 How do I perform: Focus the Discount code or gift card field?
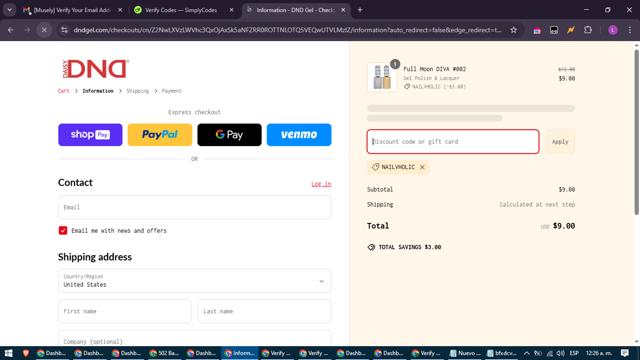[x=453, y=142]
